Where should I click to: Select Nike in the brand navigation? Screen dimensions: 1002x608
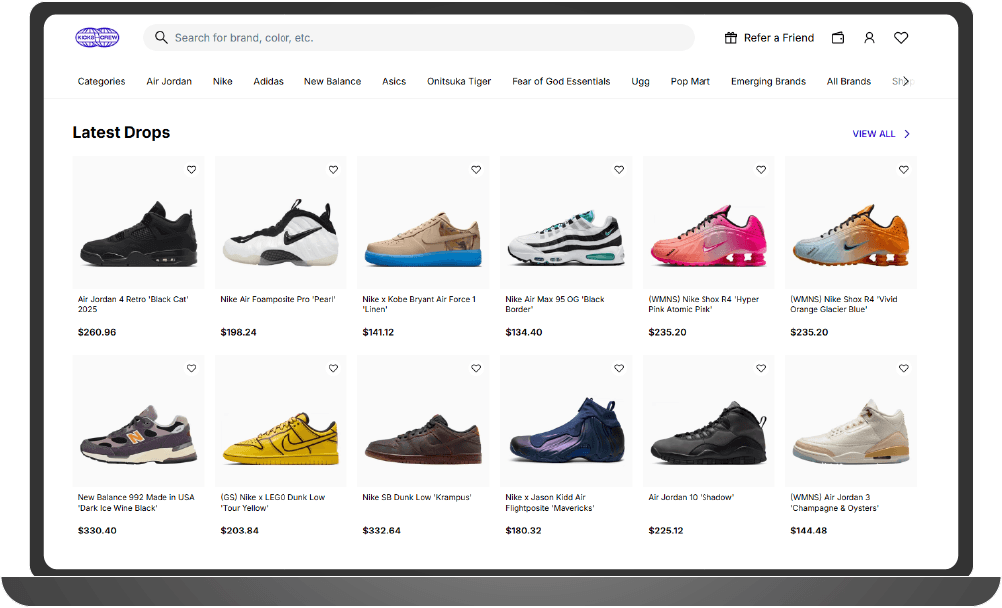222,81
